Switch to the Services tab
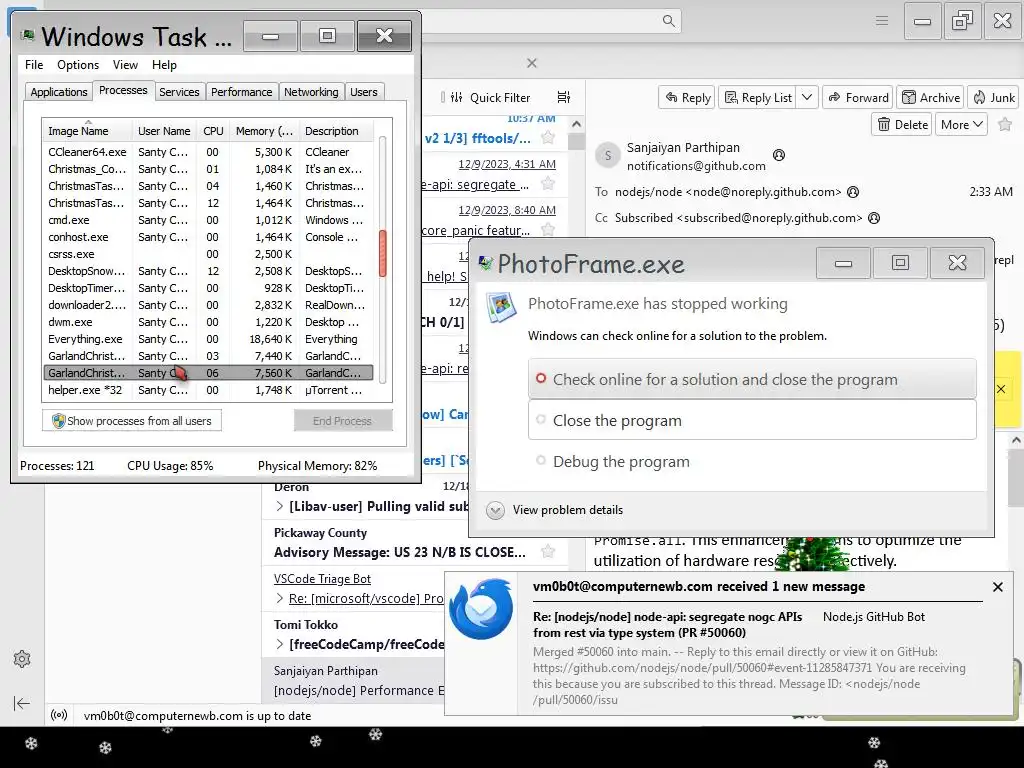 [179, 92]
